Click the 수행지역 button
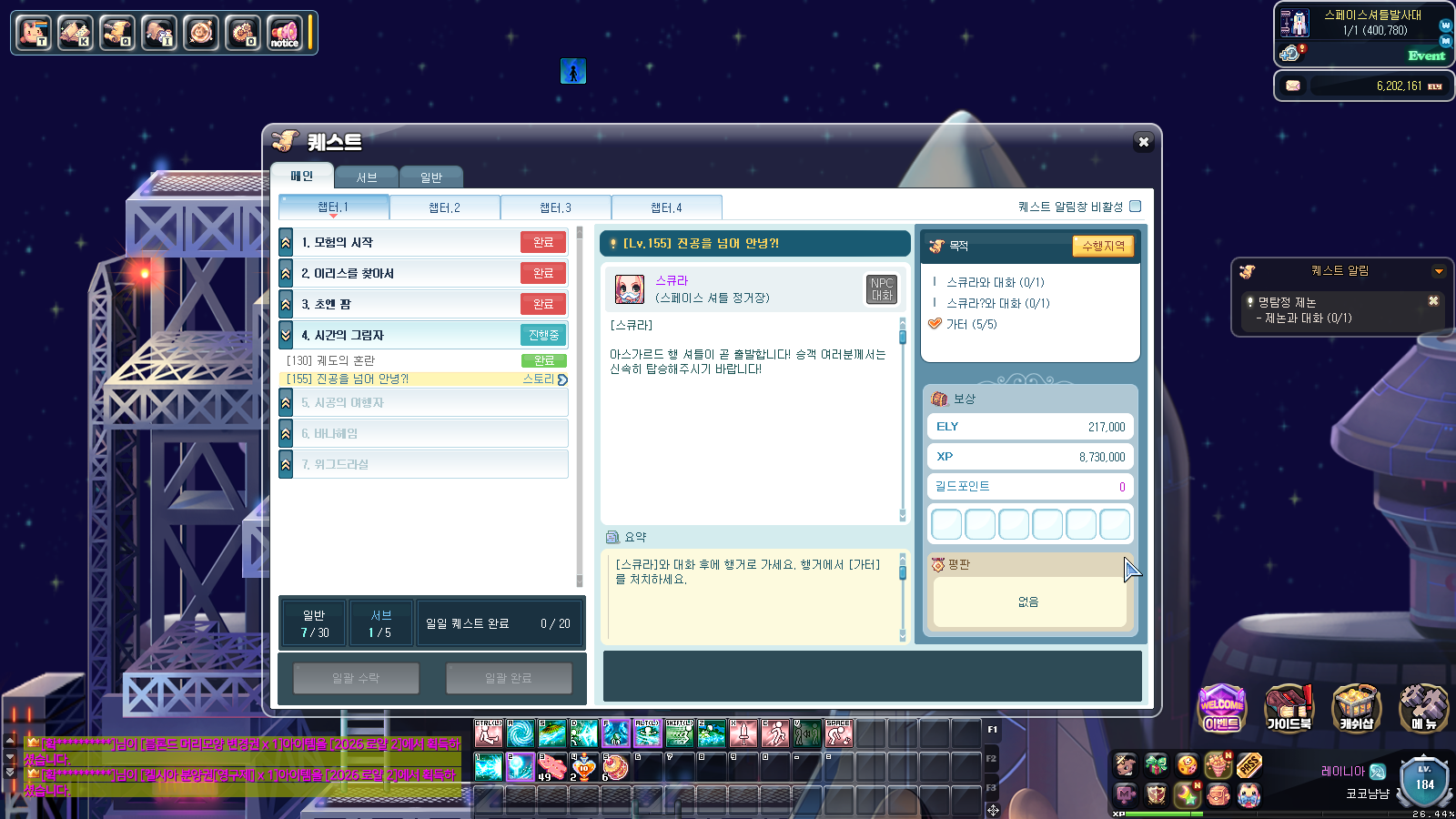The width and height of the screenshot is (1456, 819). (1103, 246)
